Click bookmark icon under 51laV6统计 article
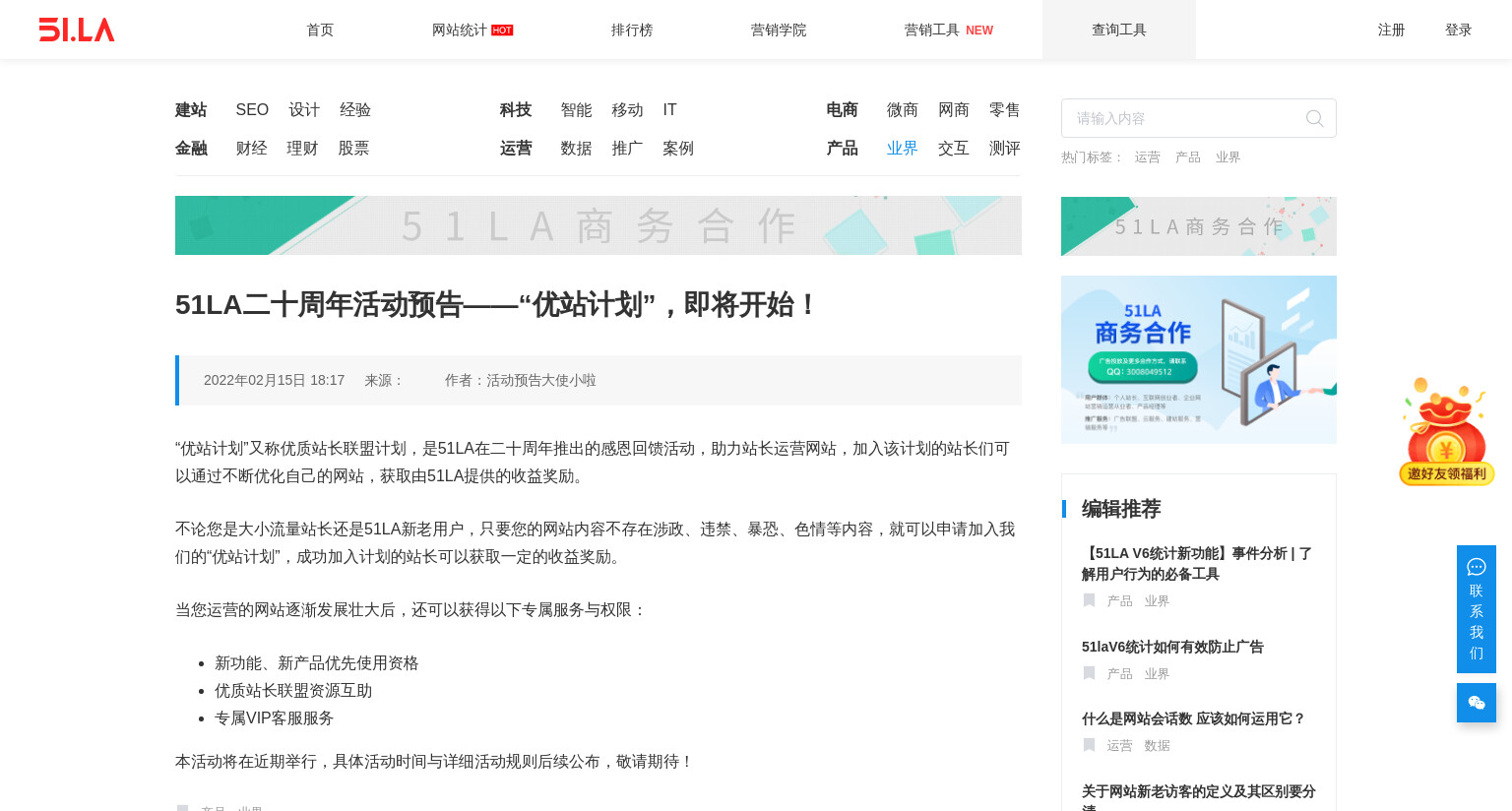 click(x=1089, y=673)
